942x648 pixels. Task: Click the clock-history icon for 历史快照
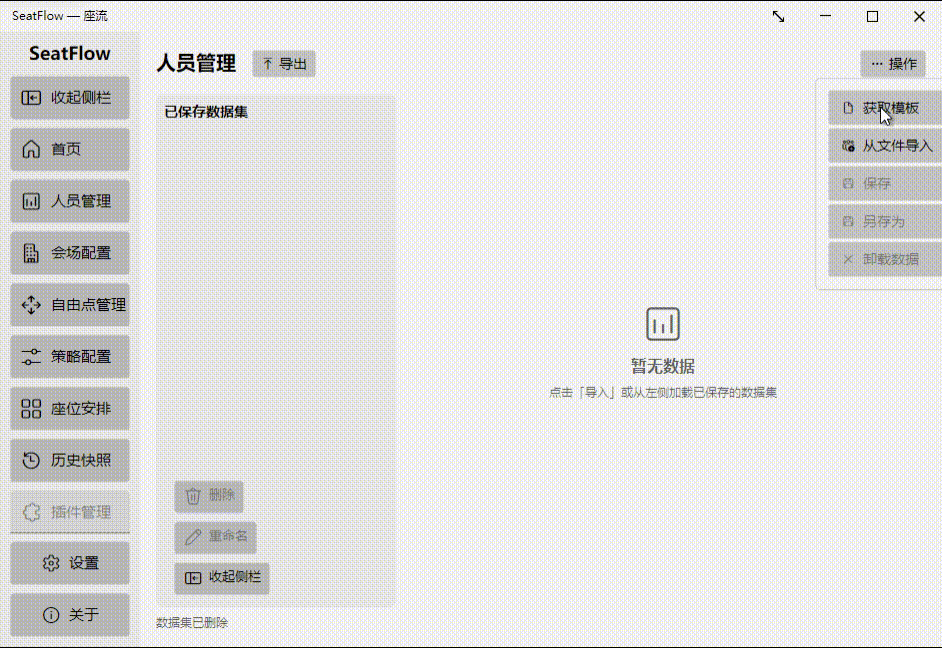[31, 461]
